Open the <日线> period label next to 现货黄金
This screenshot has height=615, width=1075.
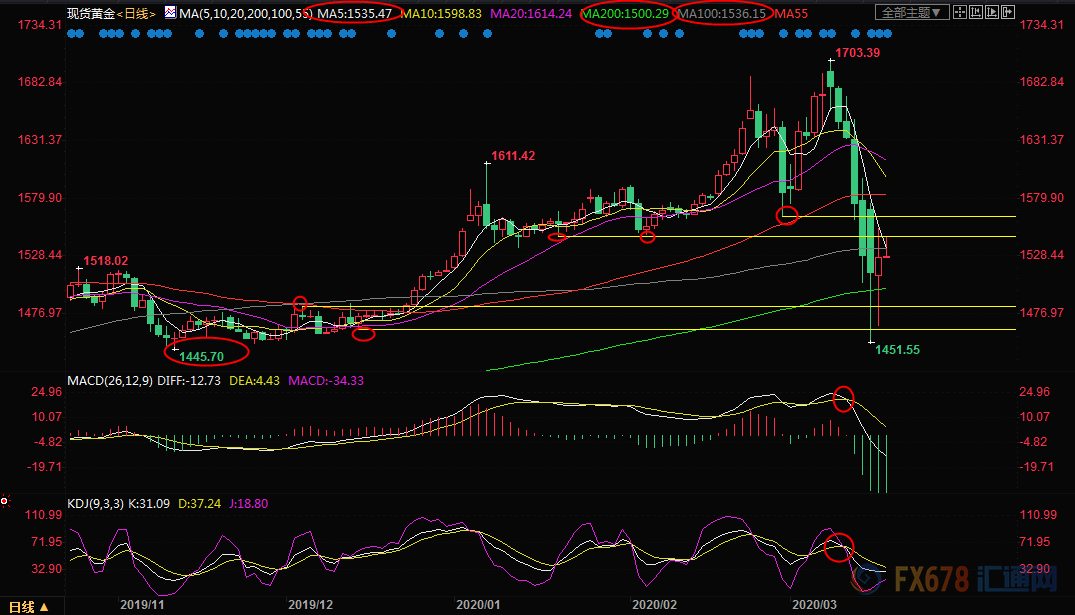(135, 13)
